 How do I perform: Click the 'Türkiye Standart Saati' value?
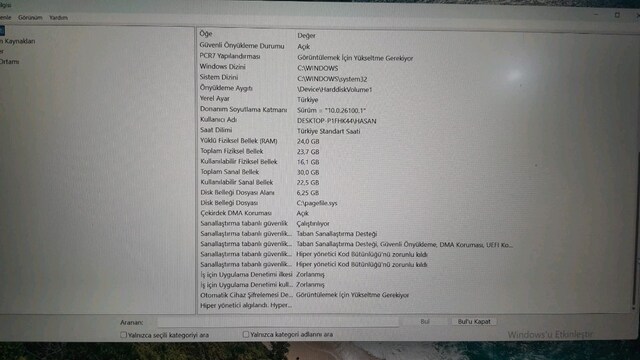pos(329,131)
